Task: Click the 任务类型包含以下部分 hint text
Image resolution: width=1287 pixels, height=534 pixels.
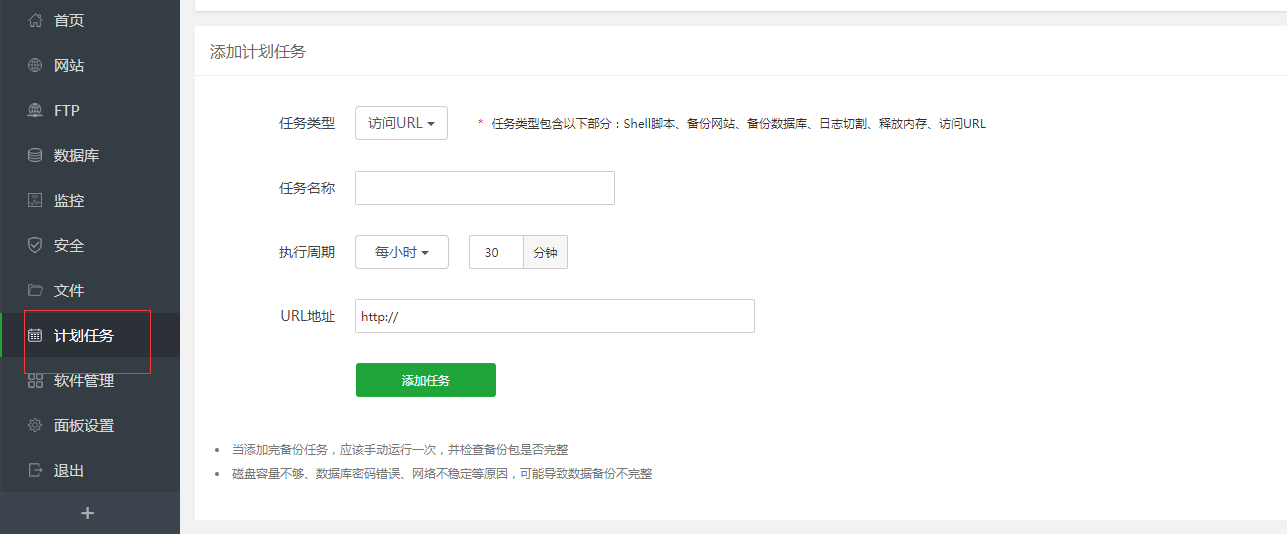Action: 739,124
